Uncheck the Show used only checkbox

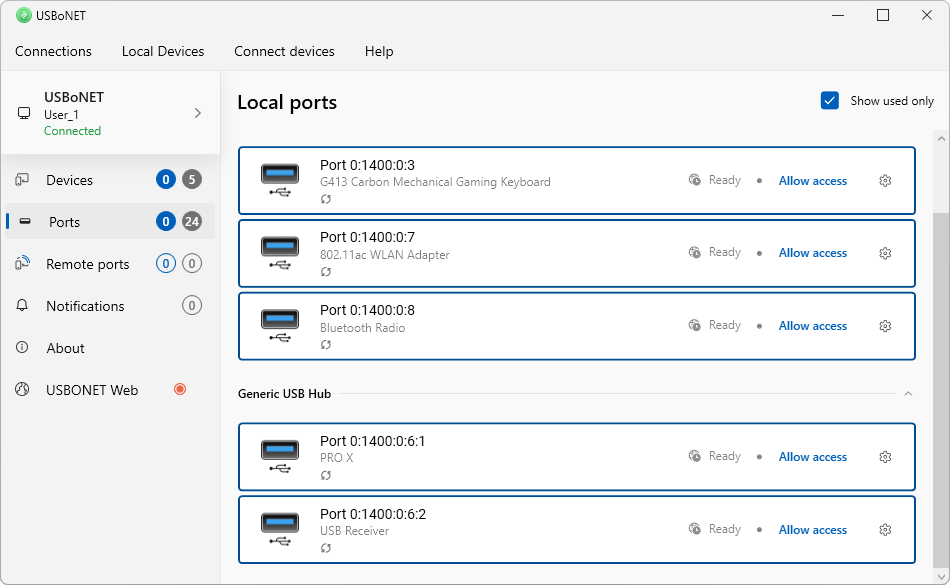[829, 101]
